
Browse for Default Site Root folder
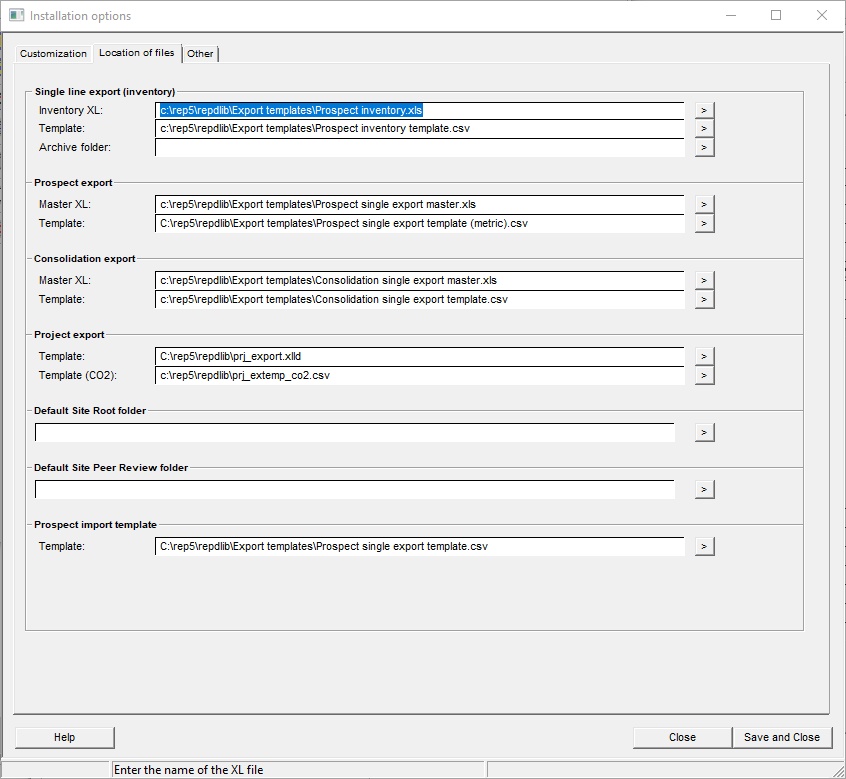pyautogui.click(x=704, y=432)
